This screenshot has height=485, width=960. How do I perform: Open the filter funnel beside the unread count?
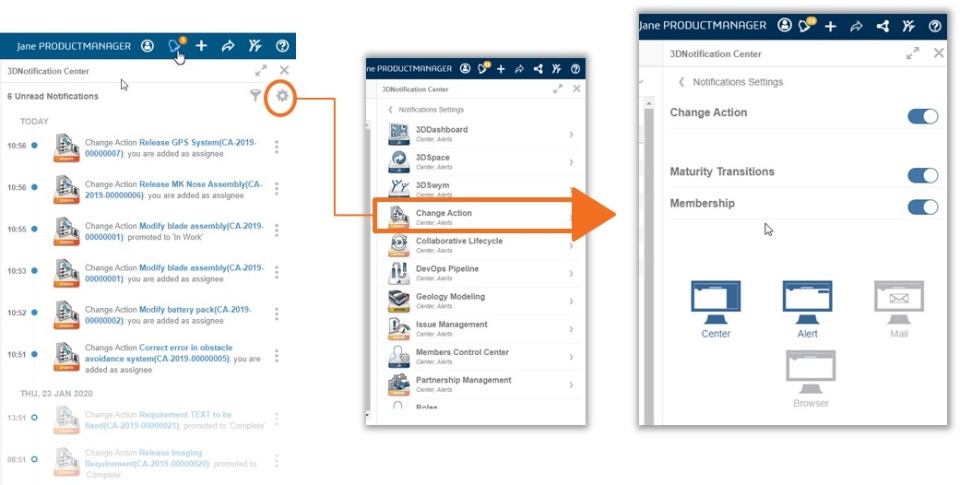tap(256, 96)
